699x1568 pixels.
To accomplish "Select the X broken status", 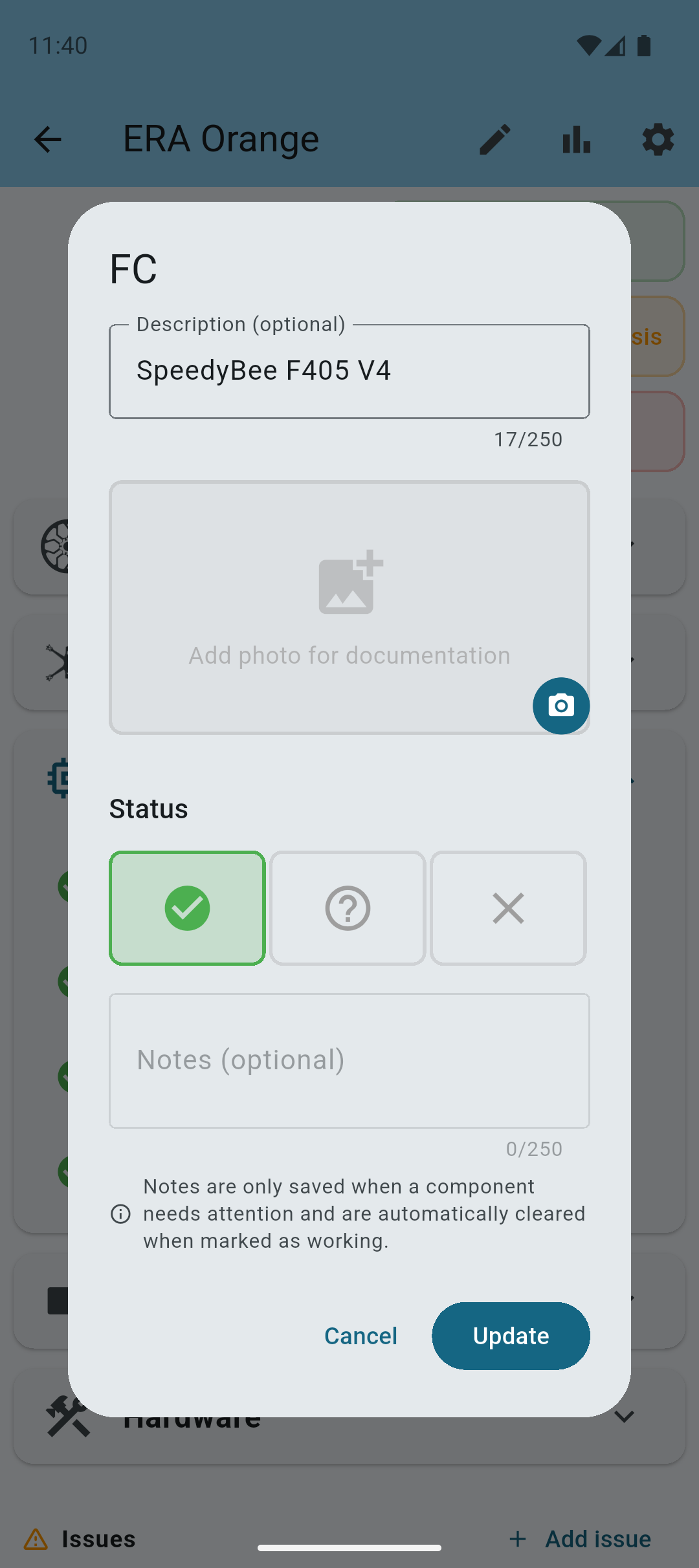I will (x=508, y=908).
